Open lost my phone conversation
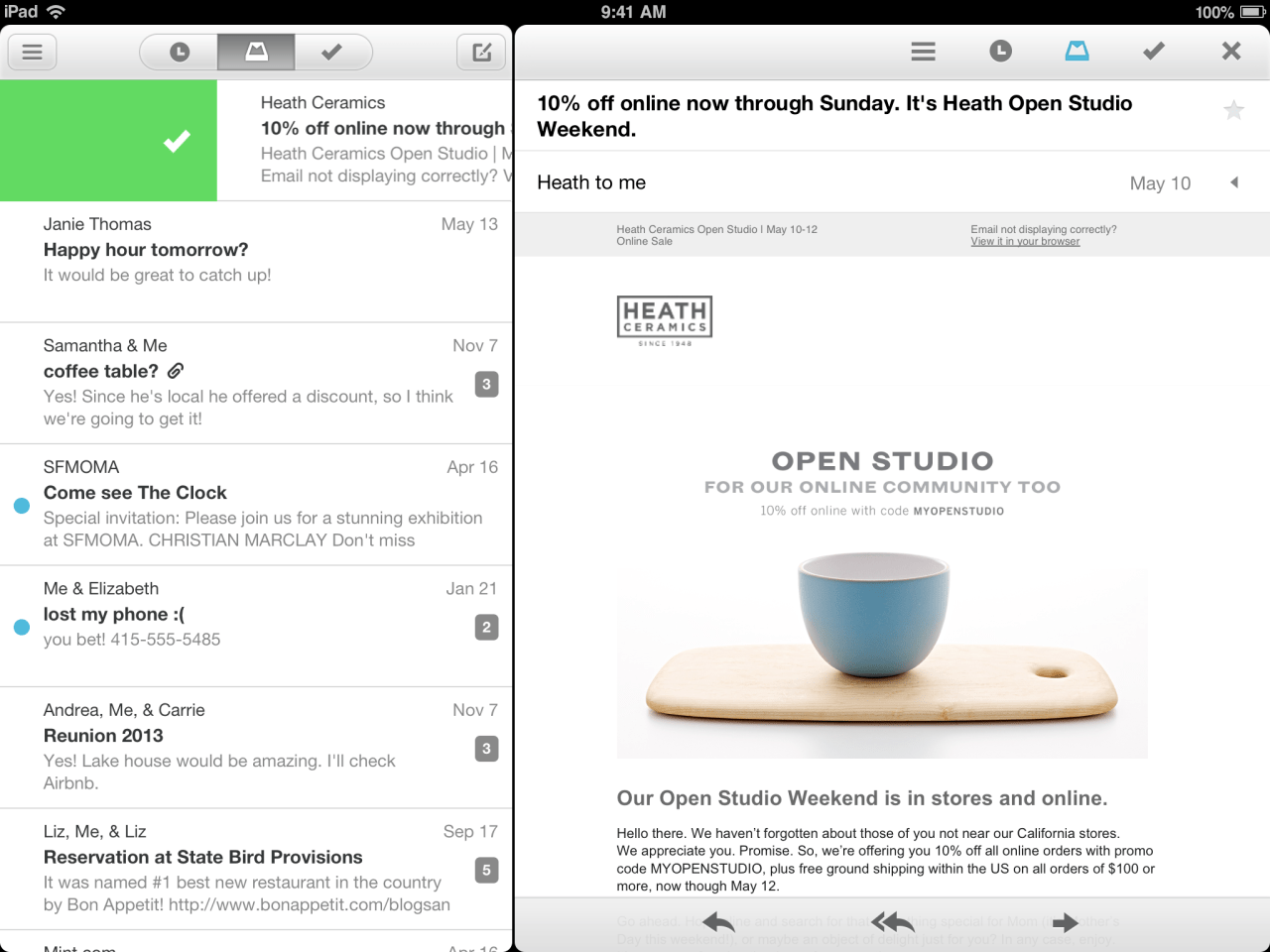 tap(256, 626)
